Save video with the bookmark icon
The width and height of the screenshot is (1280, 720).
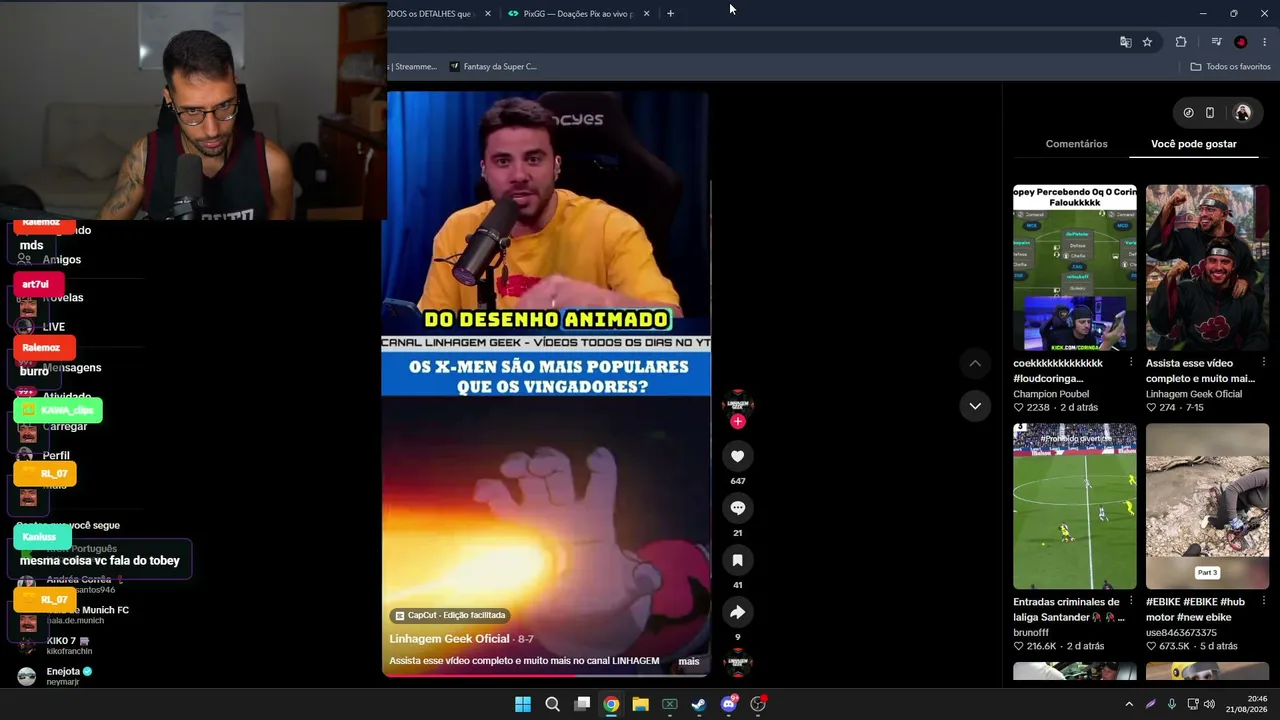pos(738,560)
